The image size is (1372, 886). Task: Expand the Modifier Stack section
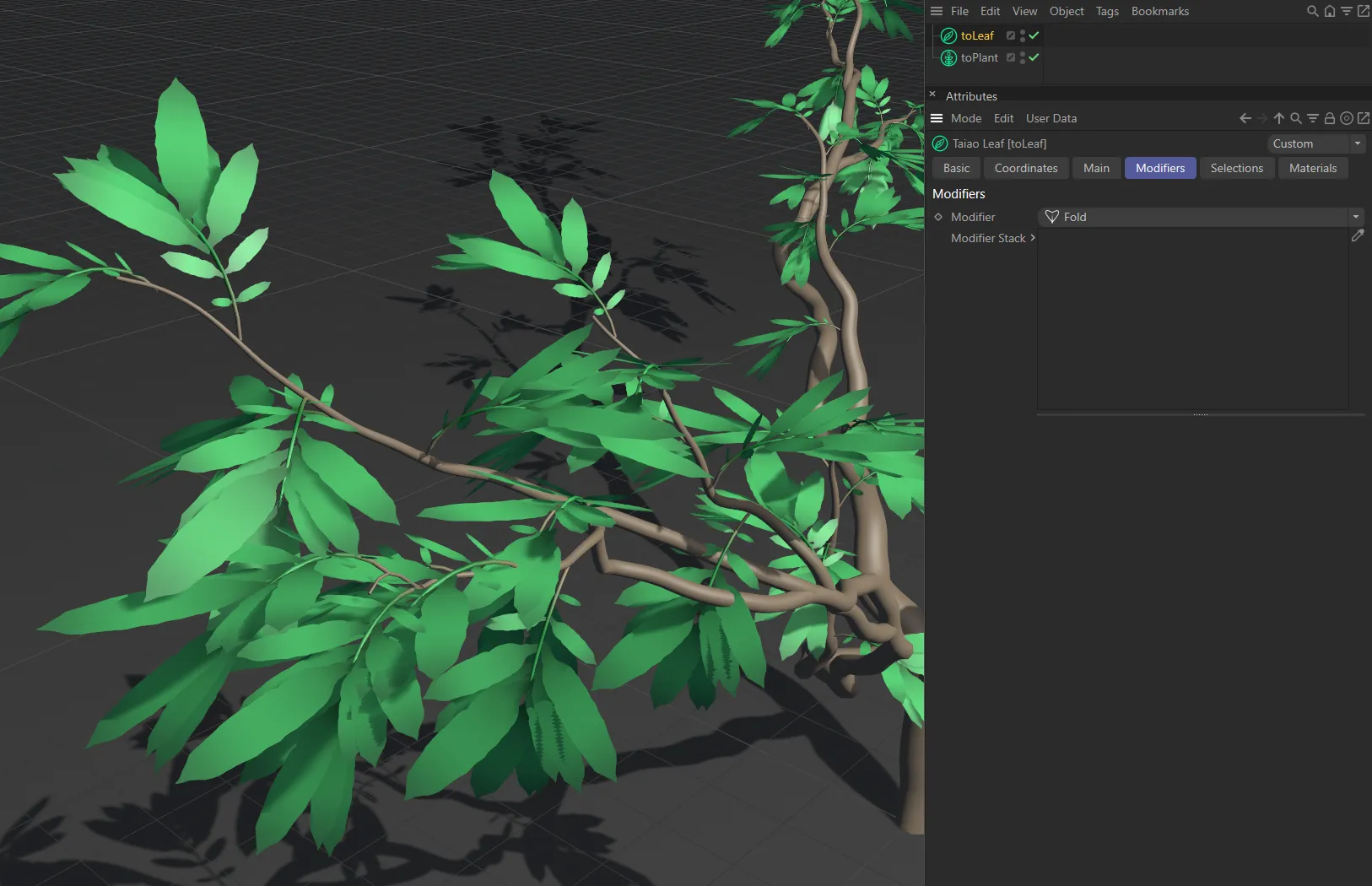1033,238
